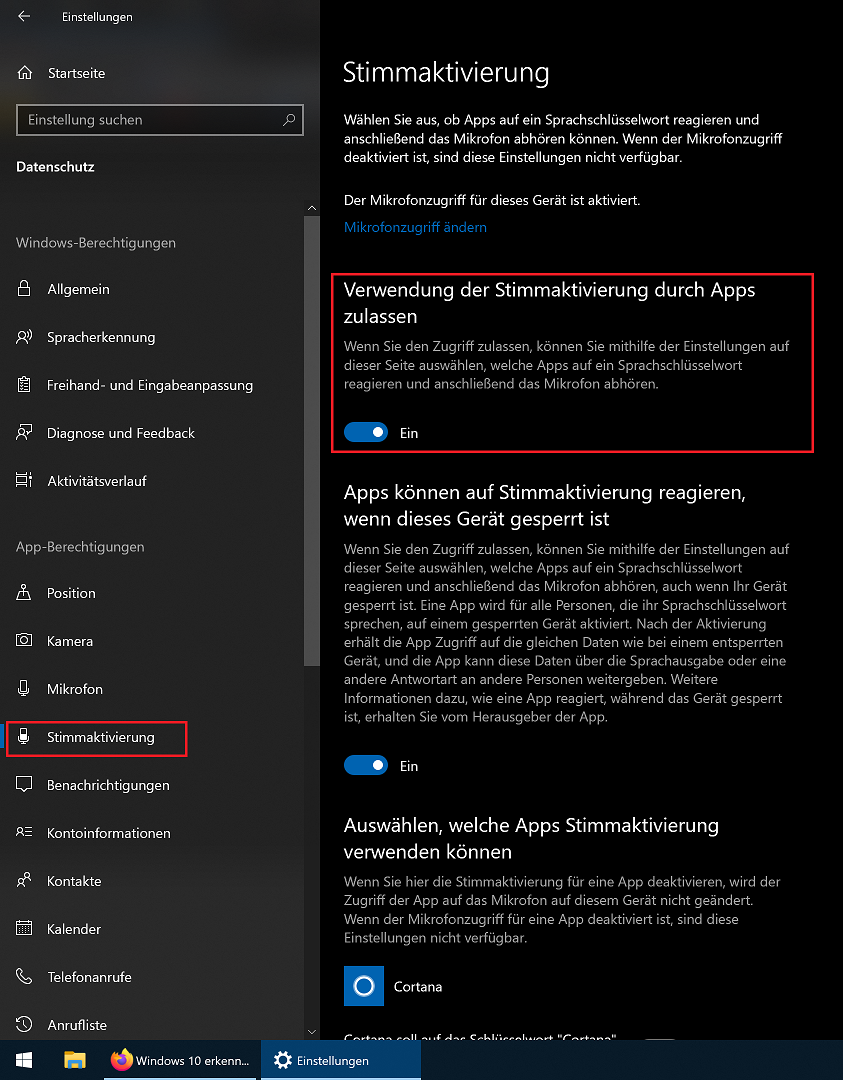Click 'Auswählen, welche Apps Stimmaktivierung' heading
This screenshot has width=843, height=1080.
coord(531,838)
